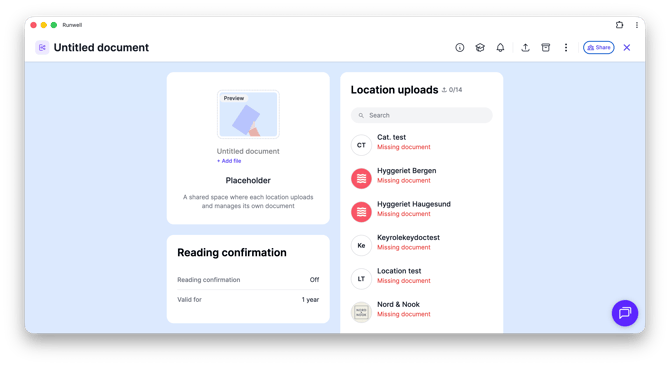670x366 pixels.
Task: Click Missing document under Keyrolekeydoctest
Action: click(403, 247)
